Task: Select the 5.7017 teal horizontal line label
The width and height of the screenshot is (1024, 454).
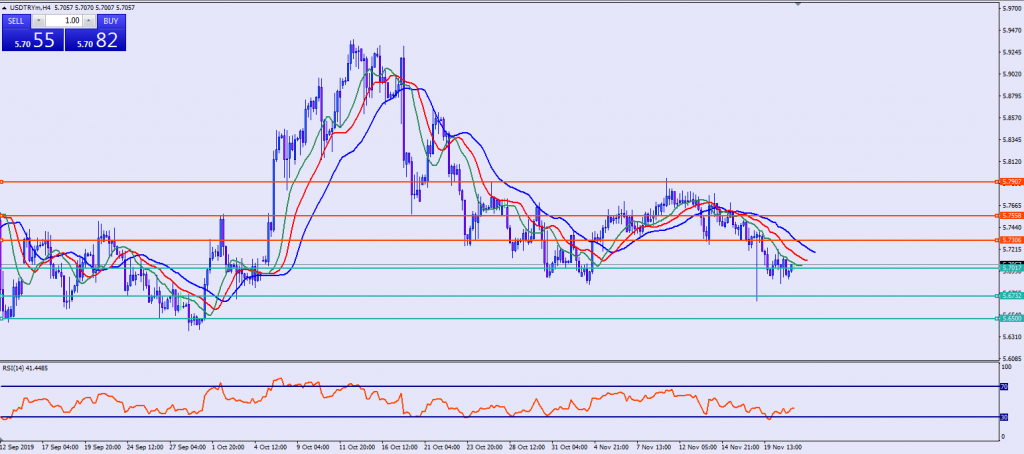Action: pos(1010,267)
